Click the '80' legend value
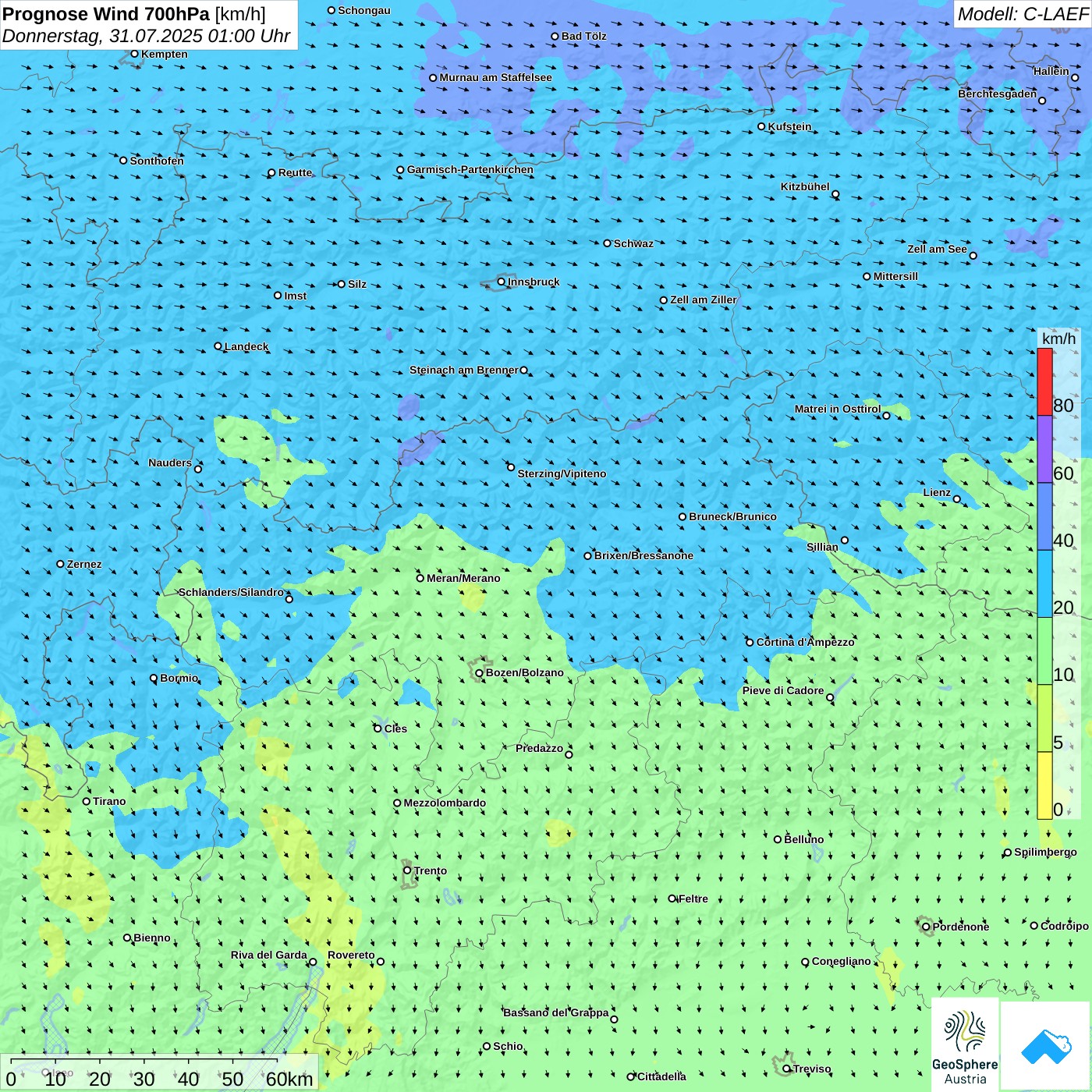 point(1063,406)
